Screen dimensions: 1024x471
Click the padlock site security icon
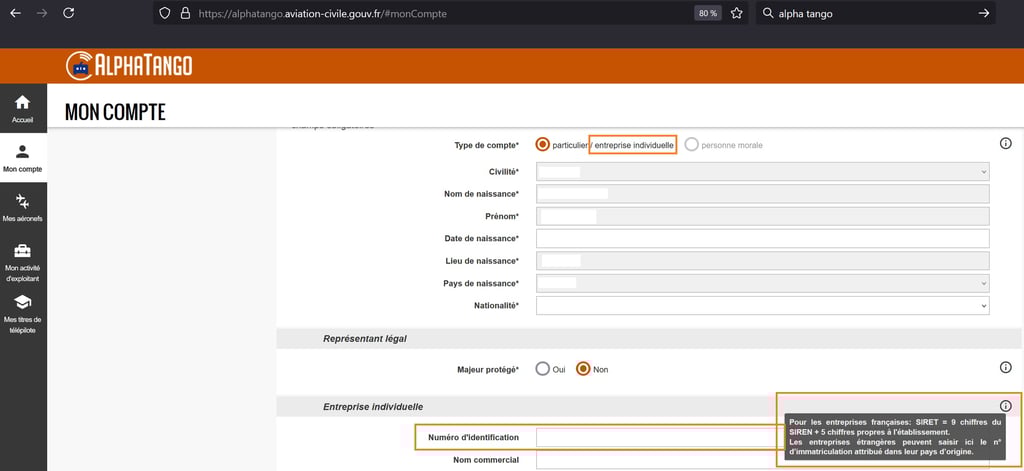click(185, 13)
